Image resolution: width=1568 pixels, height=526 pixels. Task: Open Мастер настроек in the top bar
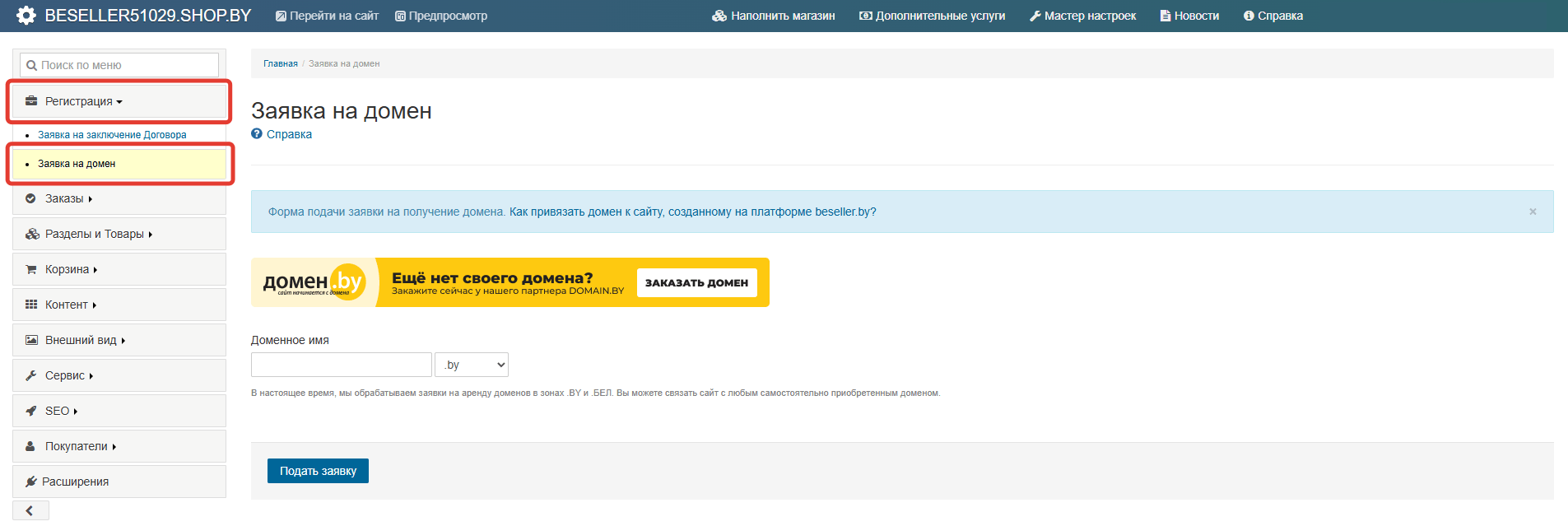point(1082,16)
